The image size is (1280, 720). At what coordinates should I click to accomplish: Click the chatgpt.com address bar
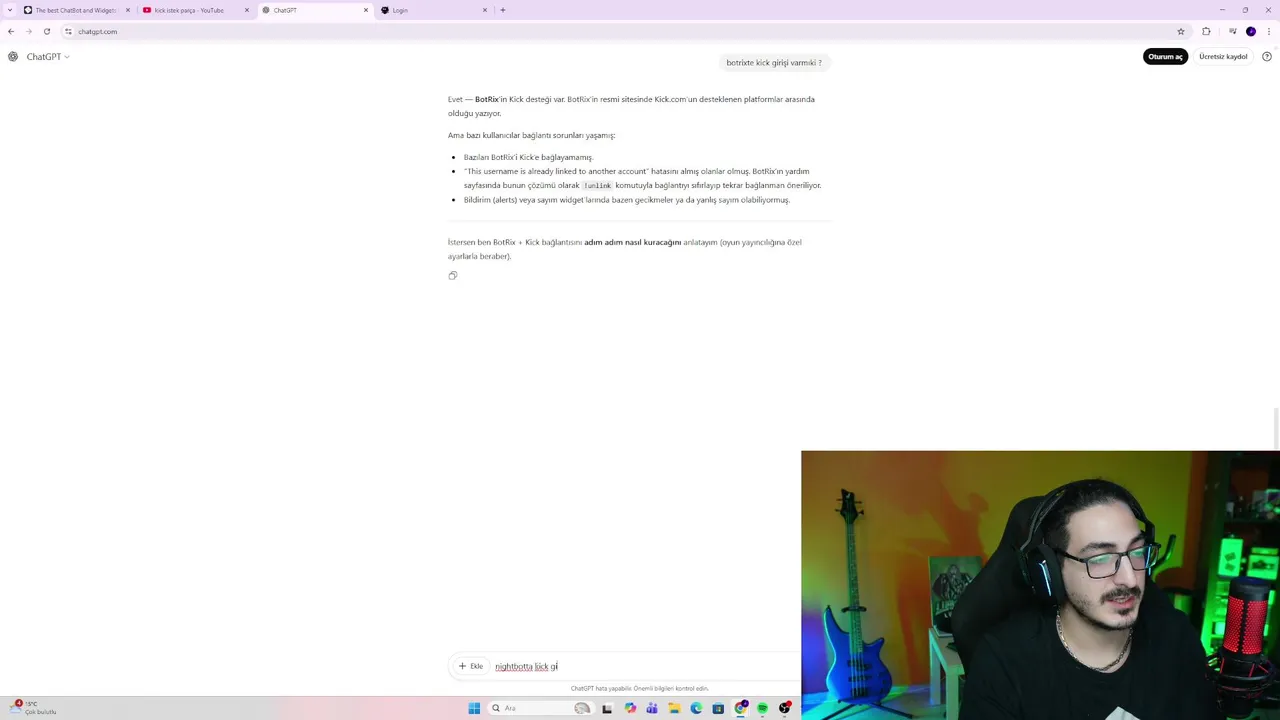(x=620, y=31)
